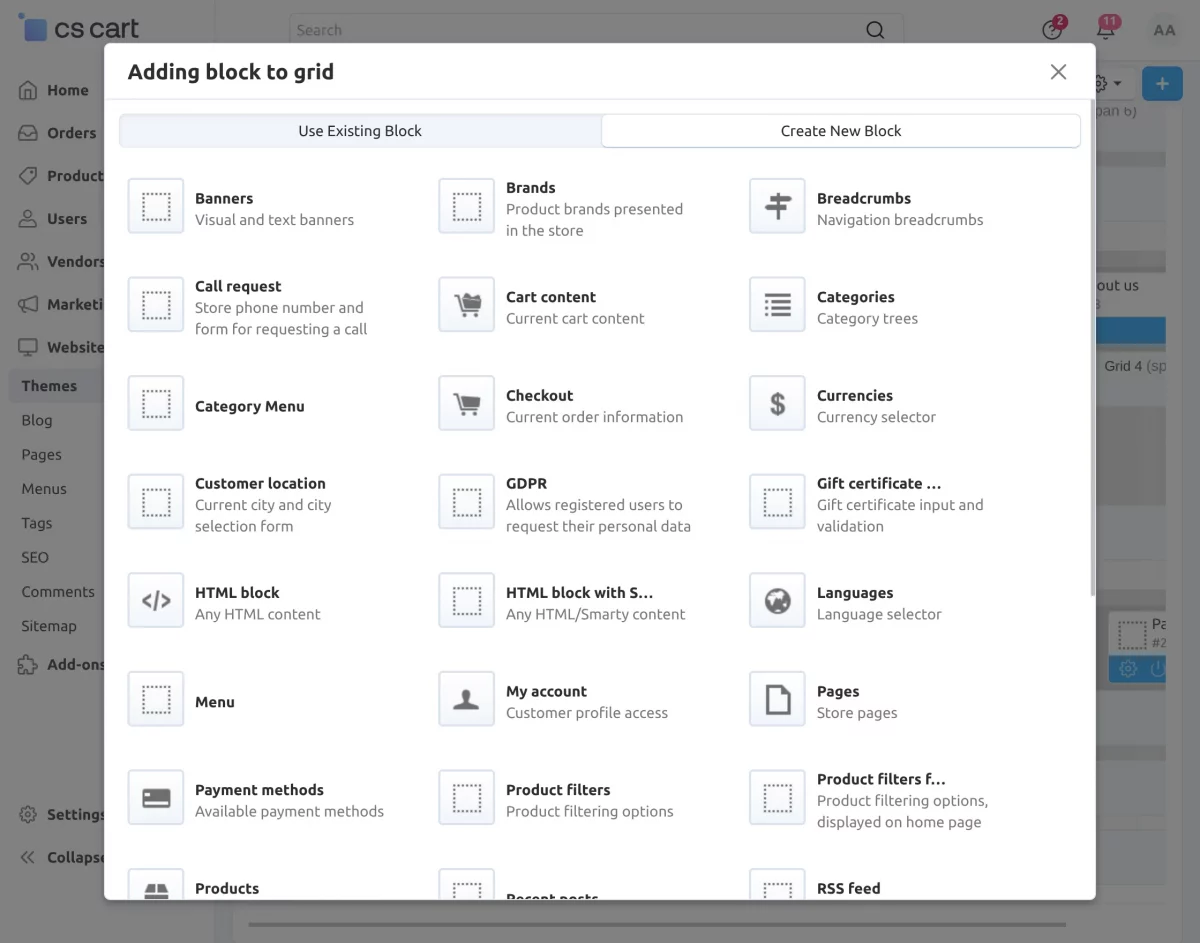1200x943 pixels.
Task: Select the Products block icon
Action: pos(156,885)
